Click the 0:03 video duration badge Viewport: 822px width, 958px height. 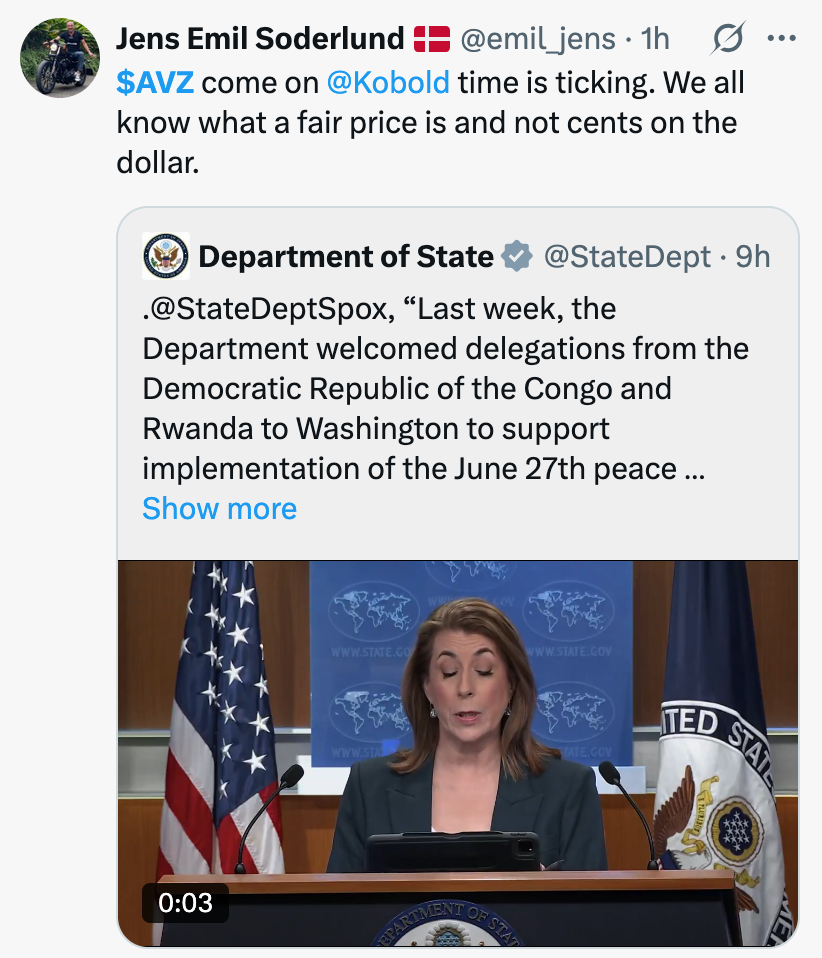185,902
